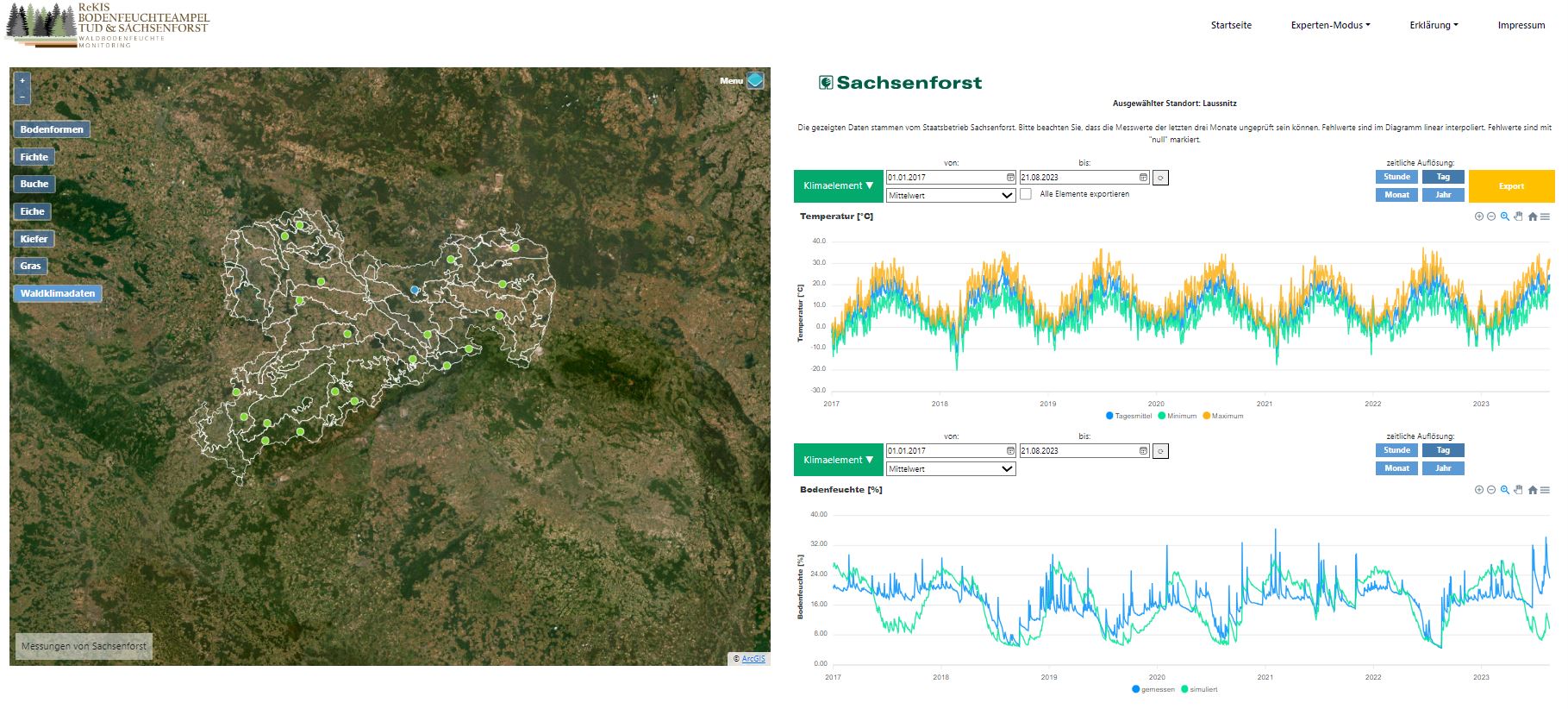The width and height of the screenshot is (1568, 709).
Task: Open the Experten-Modus dropdown menu
Action: pyautogui.click(x=1330, y=25)
